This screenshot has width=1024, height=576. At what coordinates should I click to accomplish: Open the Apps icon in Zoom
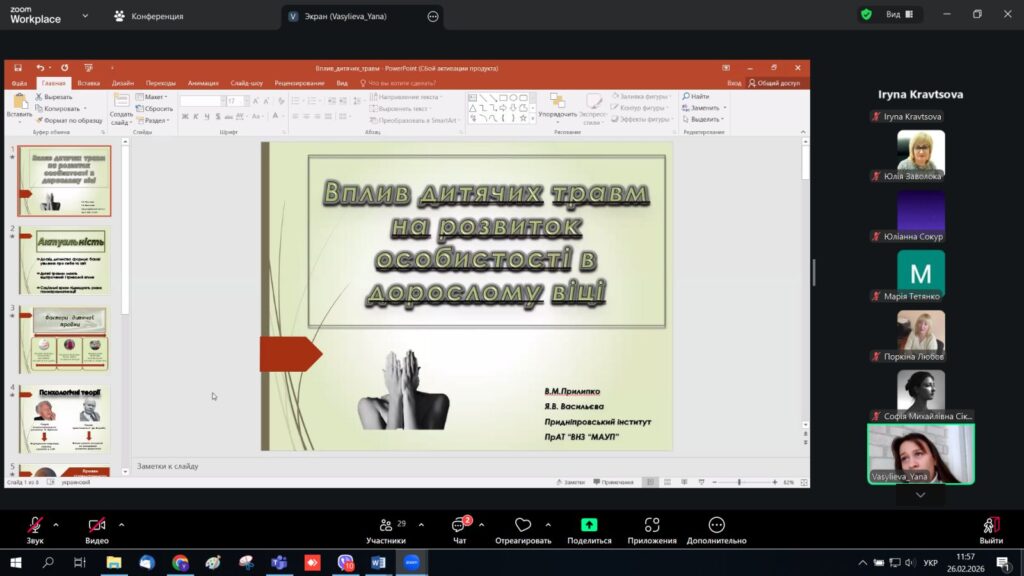pos(652,525)
